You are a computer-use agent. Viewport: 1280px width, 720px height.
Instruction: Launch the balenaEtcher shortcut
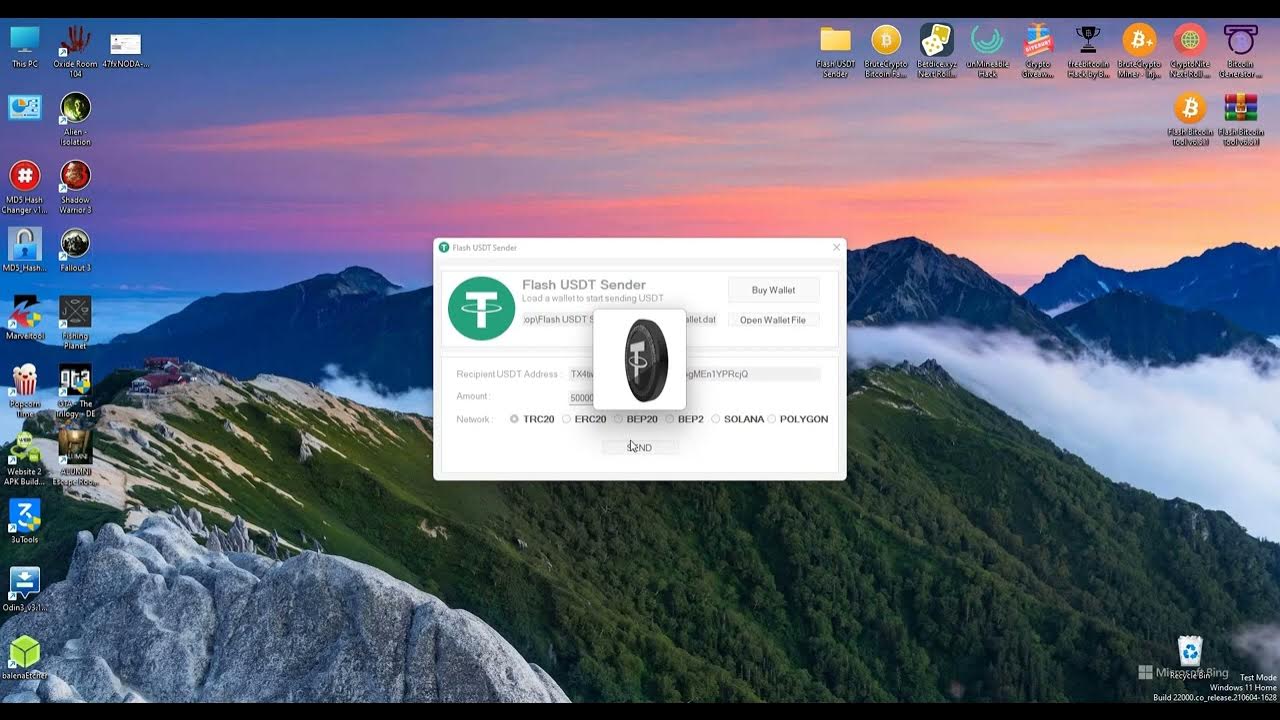(25, 657)
